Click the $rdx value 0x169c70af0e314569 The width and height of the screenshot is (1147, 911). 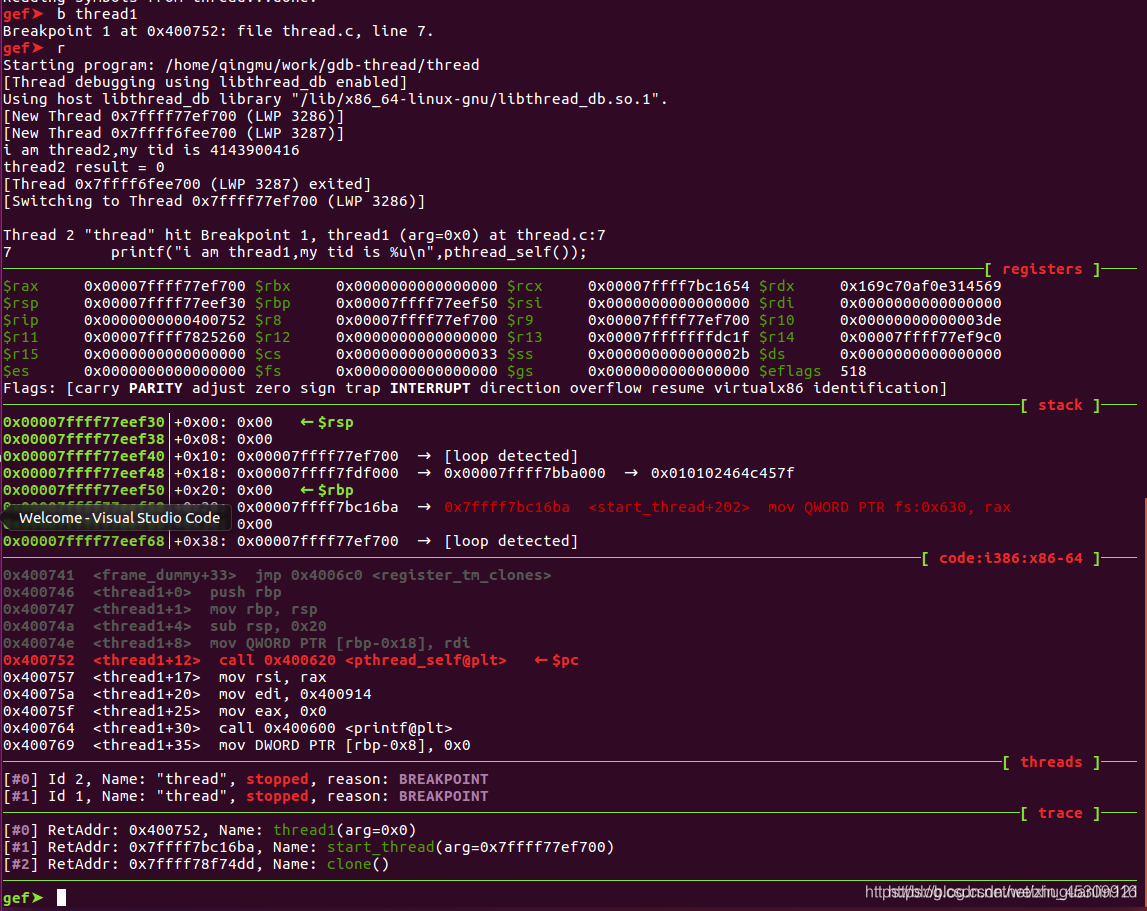click(920, 286)
